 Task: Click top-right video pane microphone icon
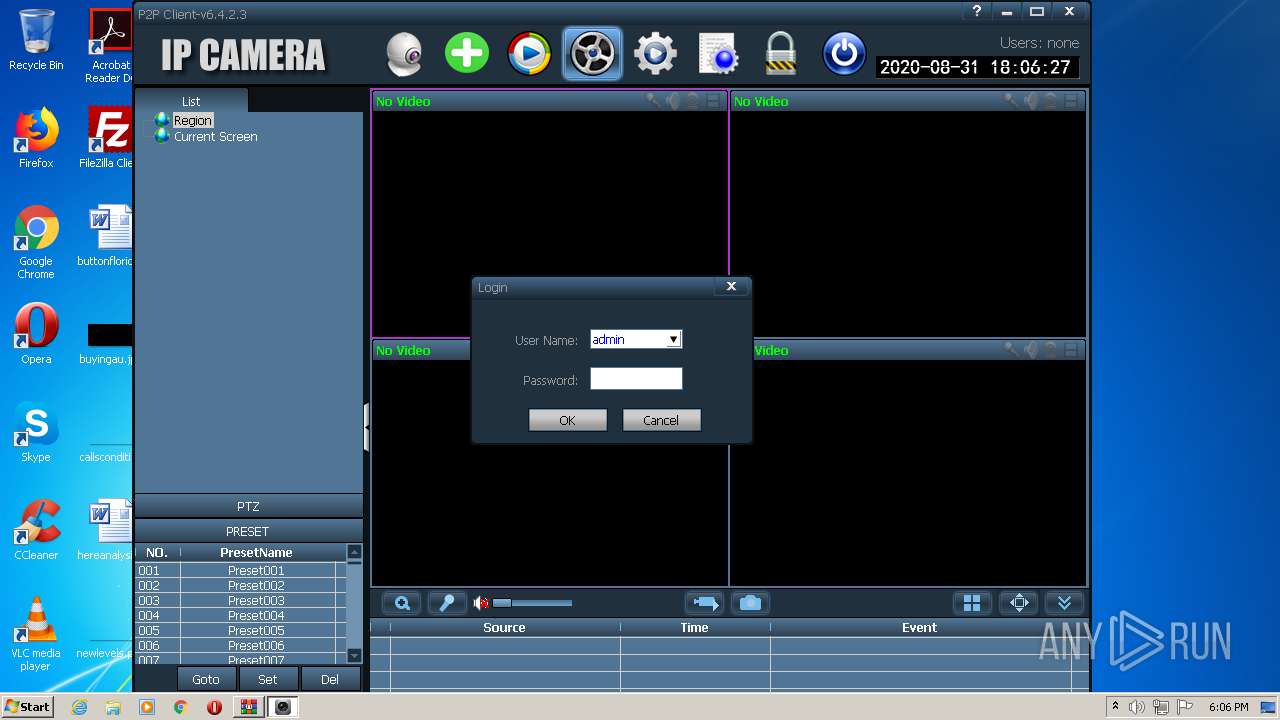[1011, 100]
